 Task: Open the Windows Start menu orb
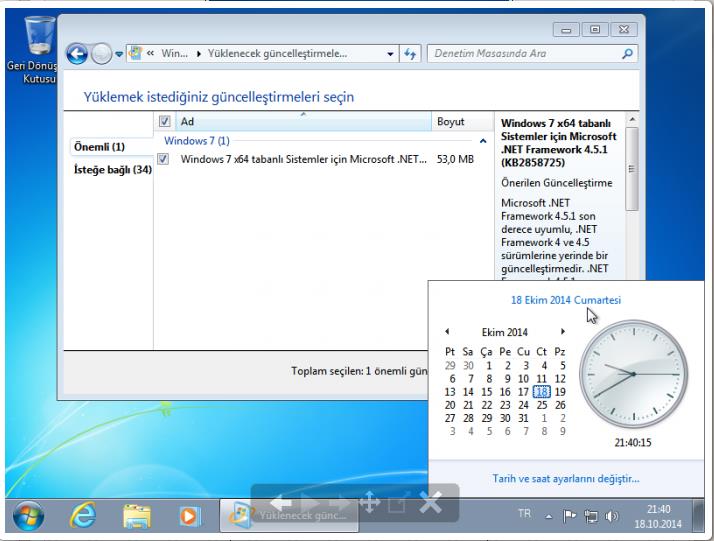pos(28,516)
